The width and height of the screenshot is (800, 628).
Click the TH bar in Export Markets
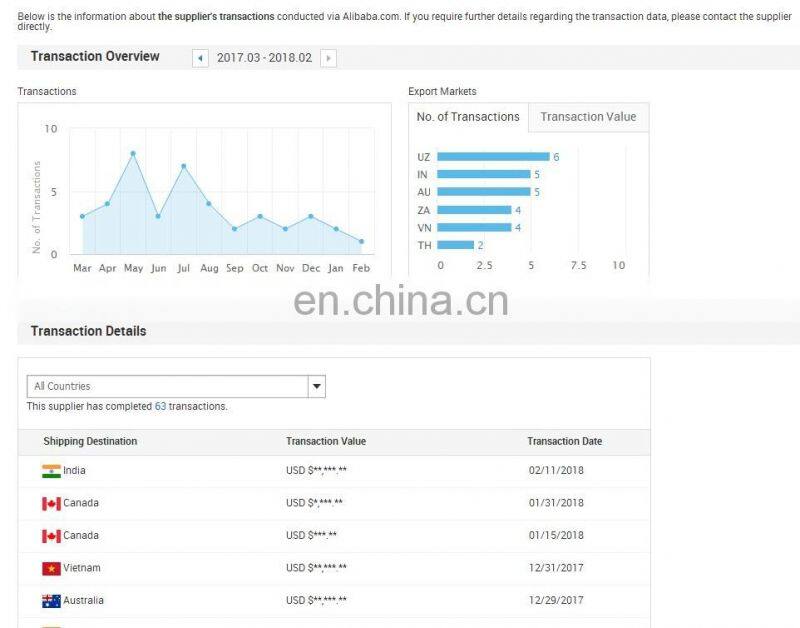tap(455, 245)
